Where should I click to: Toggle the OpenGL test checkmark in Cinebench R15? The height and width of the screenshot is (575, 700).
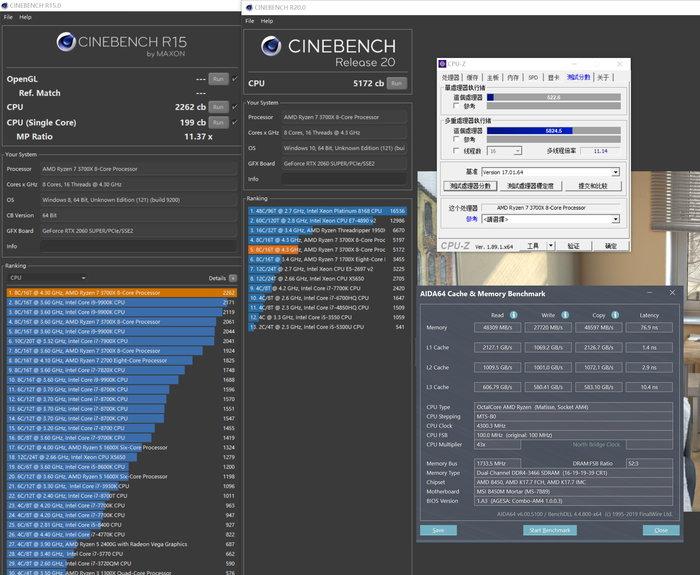click(235, 79)
